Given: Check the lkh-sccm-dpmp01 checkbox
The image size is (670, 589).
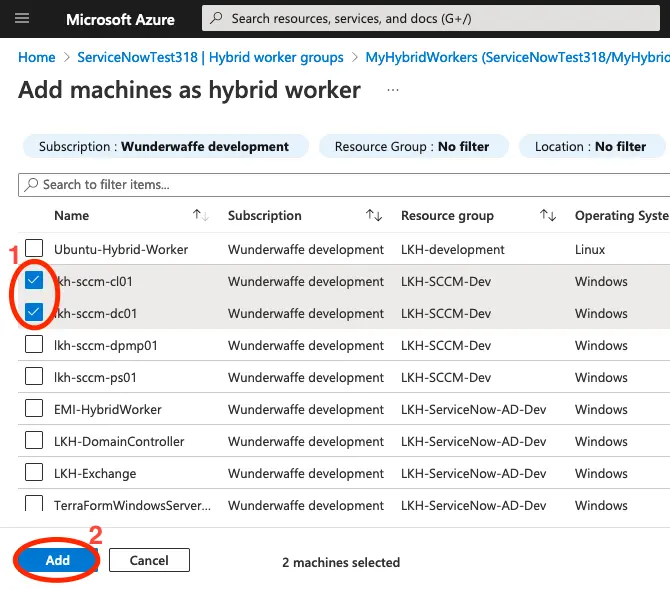Looking at the screenshot, I should click(x=34, y=344).
